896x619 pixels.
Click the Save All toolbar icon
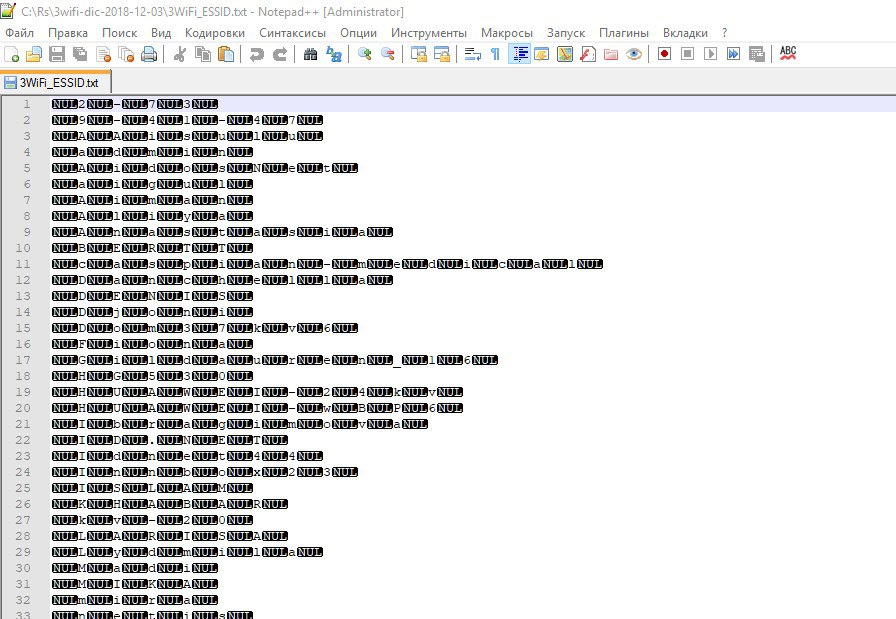[x=80, y=54]
